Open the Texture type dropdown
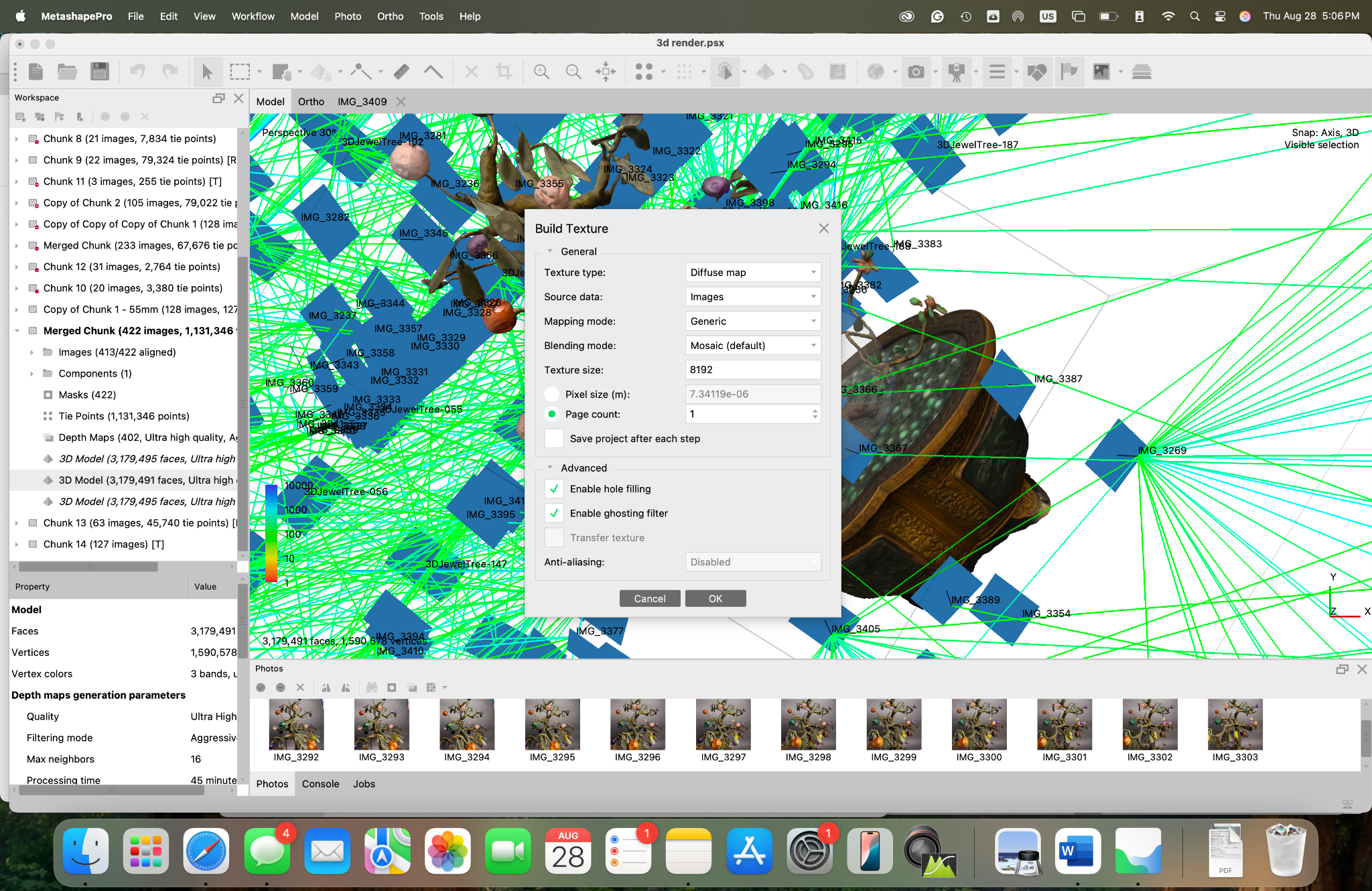 coord(753,273)
